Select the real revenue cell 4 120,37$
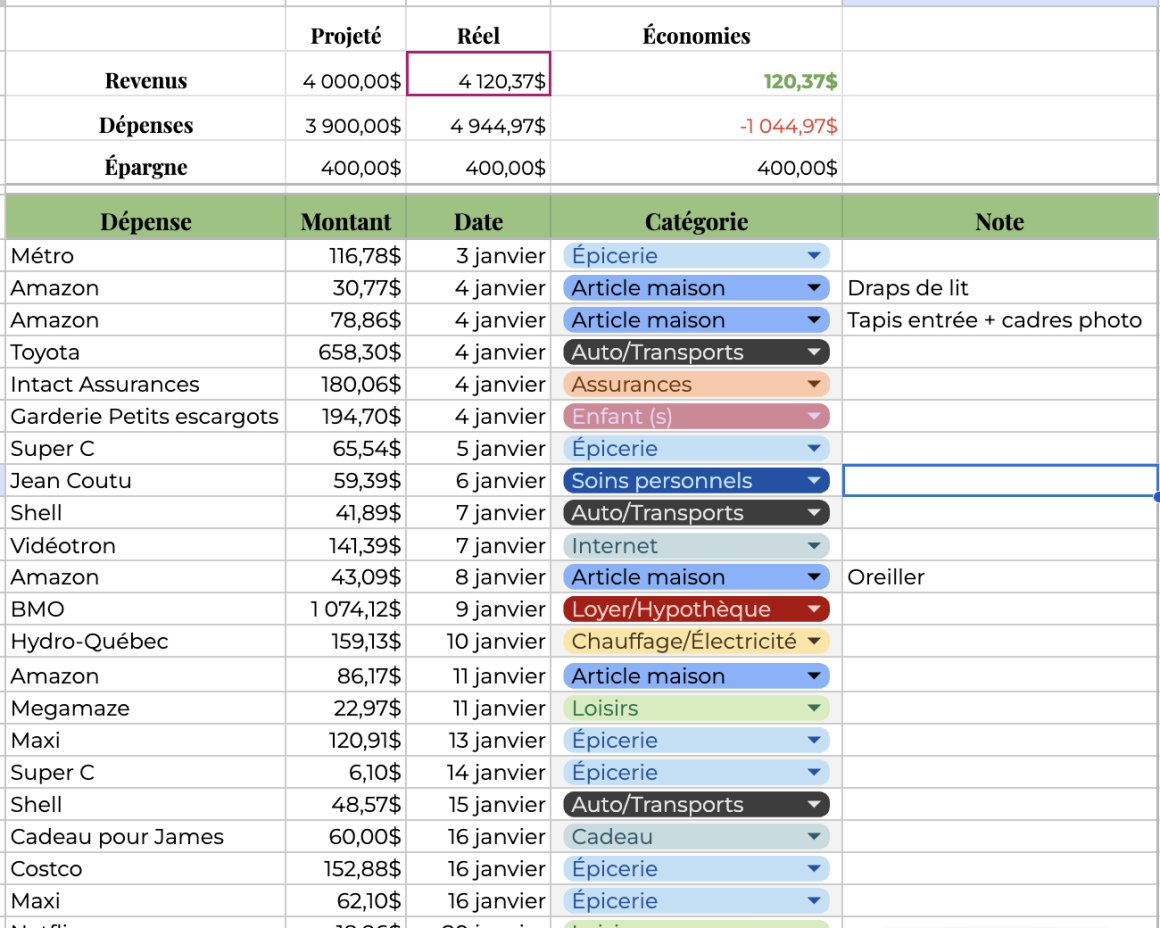This screenshot has width=1160, height=928. pos(478,81)
